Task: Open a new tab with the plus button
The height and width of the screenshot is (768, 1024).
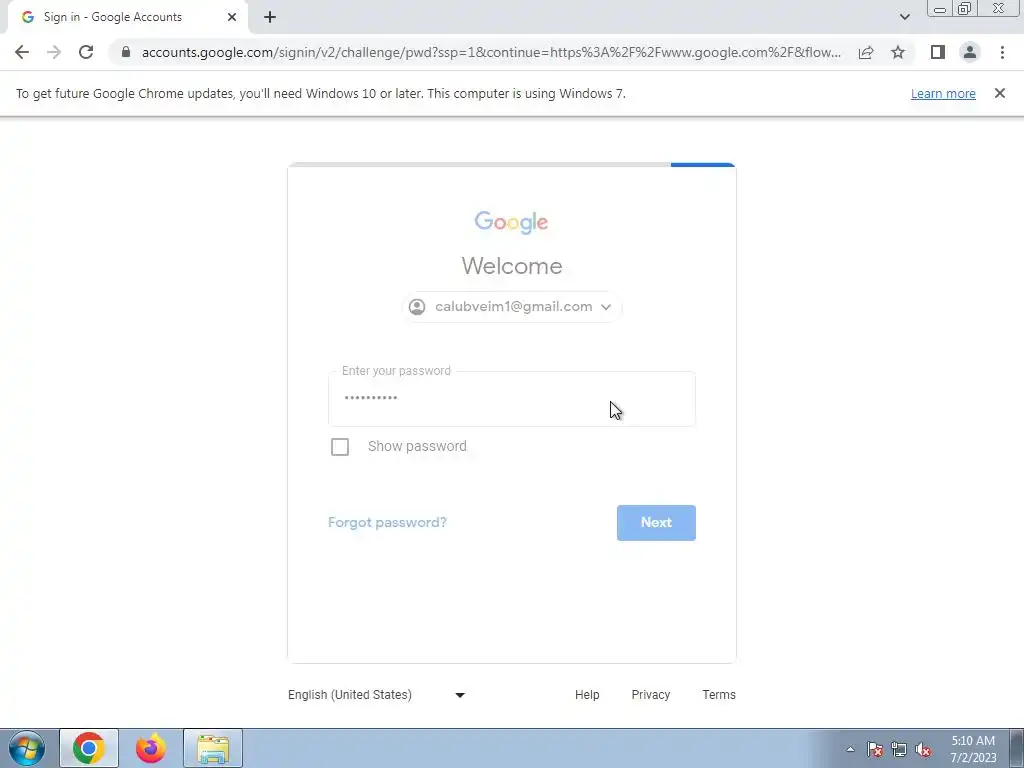Action: point(270,17)
